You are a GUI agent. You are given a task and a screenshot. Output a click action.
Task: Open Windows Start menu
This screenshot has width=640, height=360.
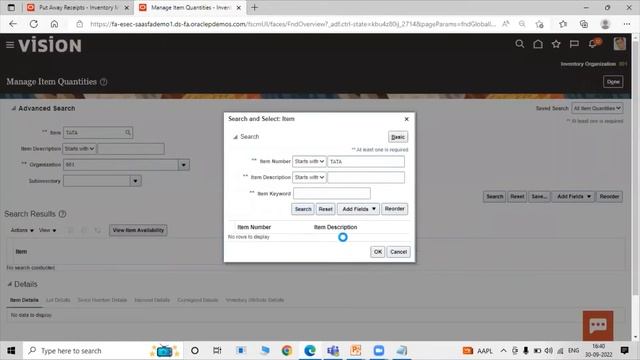click(11, 351)
